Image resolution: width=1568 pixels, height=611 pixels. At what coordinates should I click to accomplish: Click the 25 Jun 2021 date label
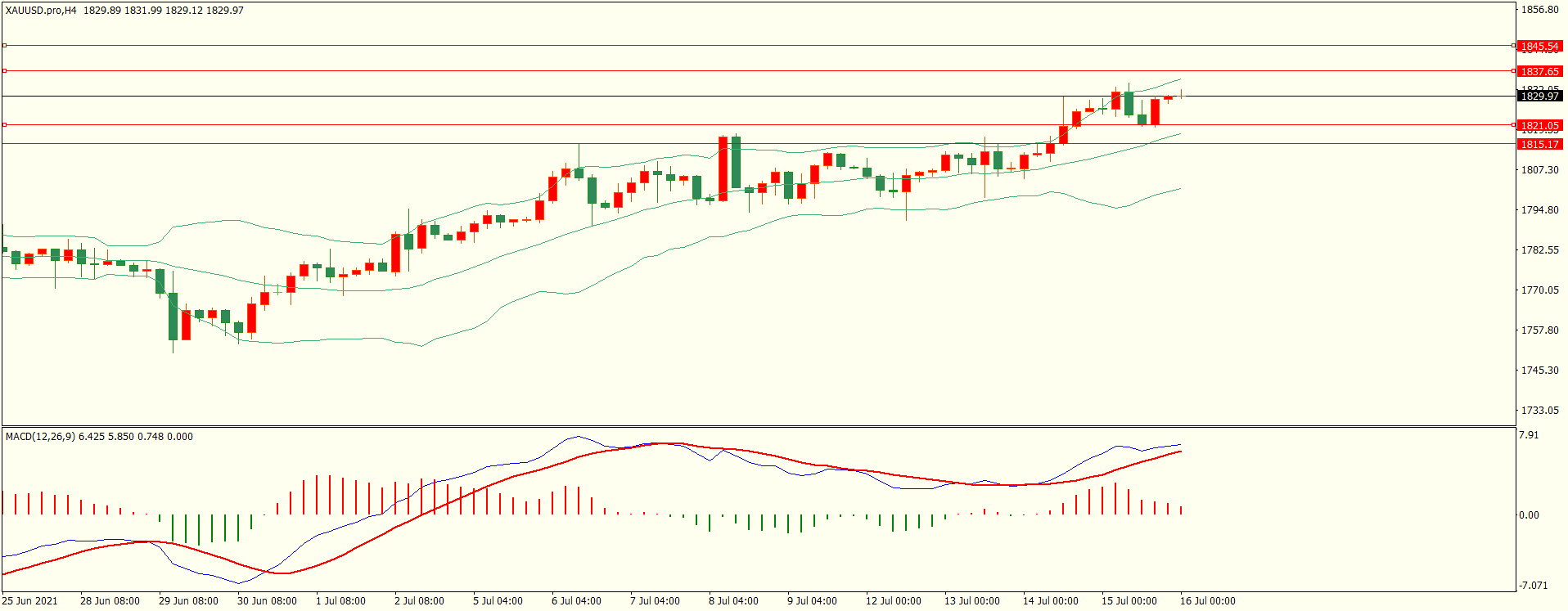[x=30, y=601]
